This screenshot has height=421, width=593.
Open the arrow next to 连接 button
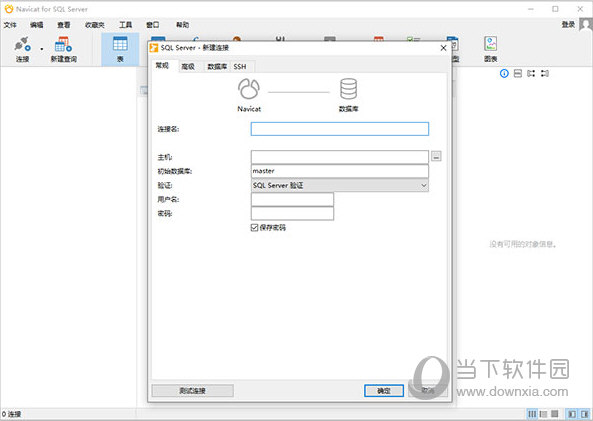pos(42,49)
